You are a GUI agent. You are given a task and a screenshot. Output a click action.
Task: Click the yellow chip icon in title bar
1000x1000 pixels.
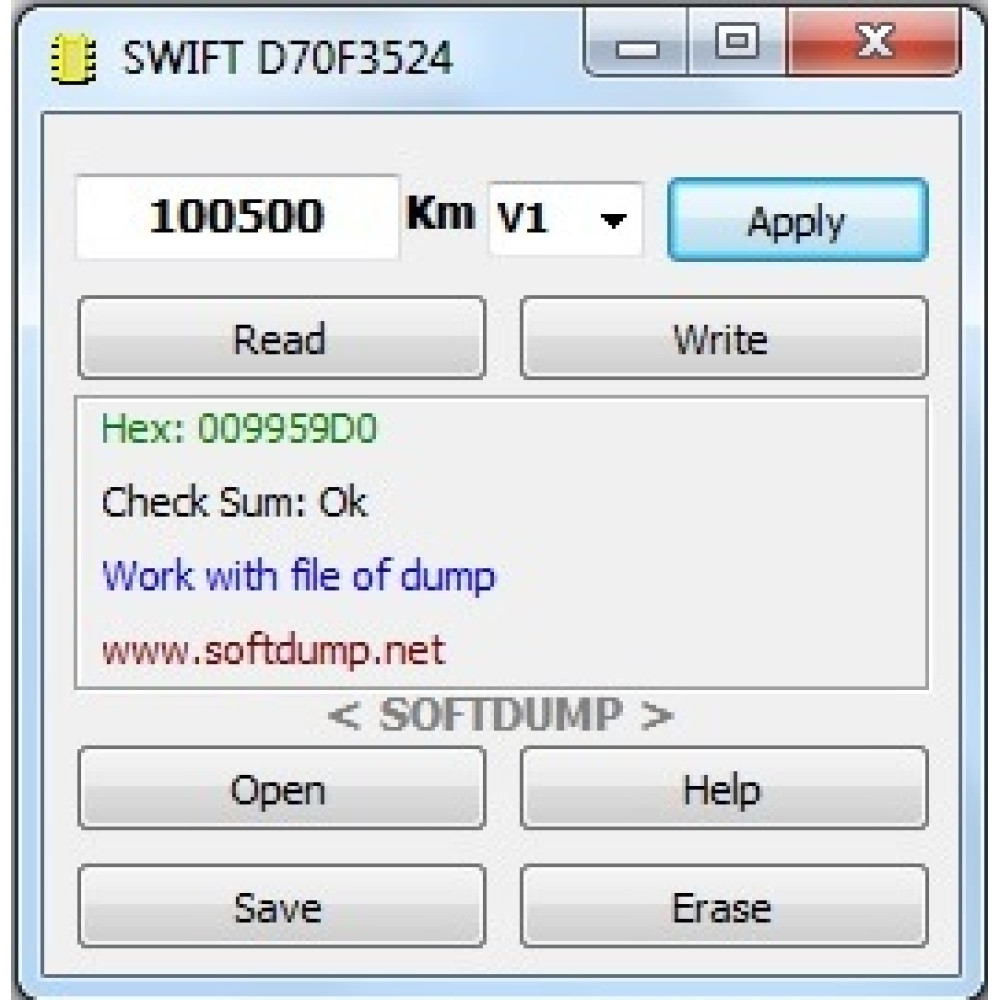click(x=73, y=59)
